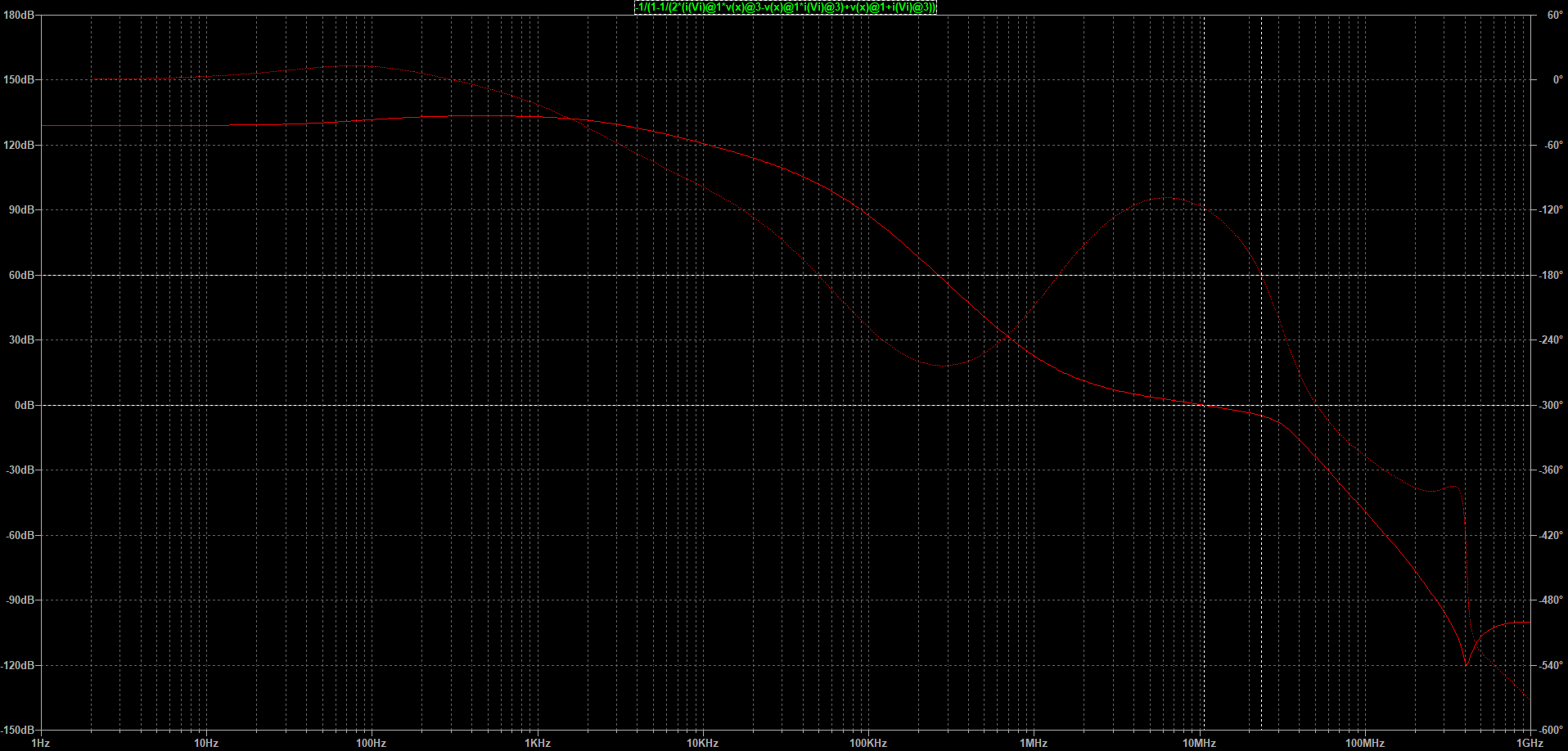Click the 10Hz frequency axis label
Screen dimensions: 1568x751
pos(206,743)
